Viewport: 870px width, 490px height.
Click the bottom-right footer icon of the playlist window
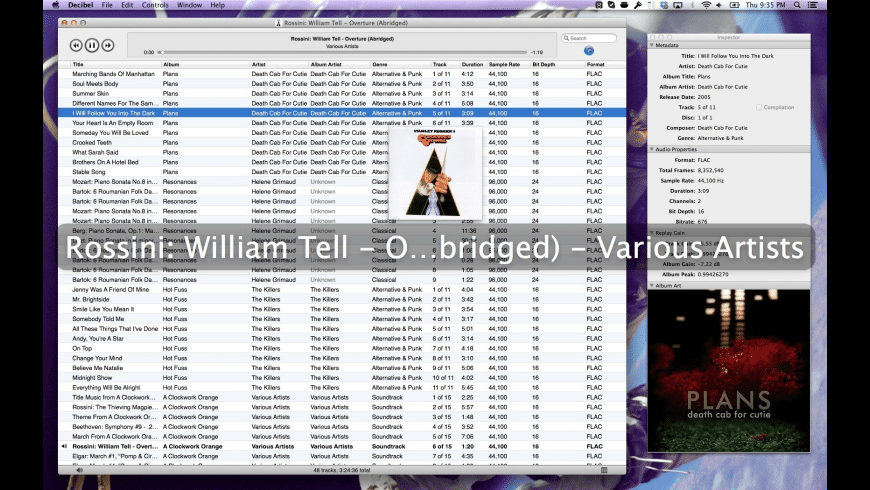click(604, 470)
